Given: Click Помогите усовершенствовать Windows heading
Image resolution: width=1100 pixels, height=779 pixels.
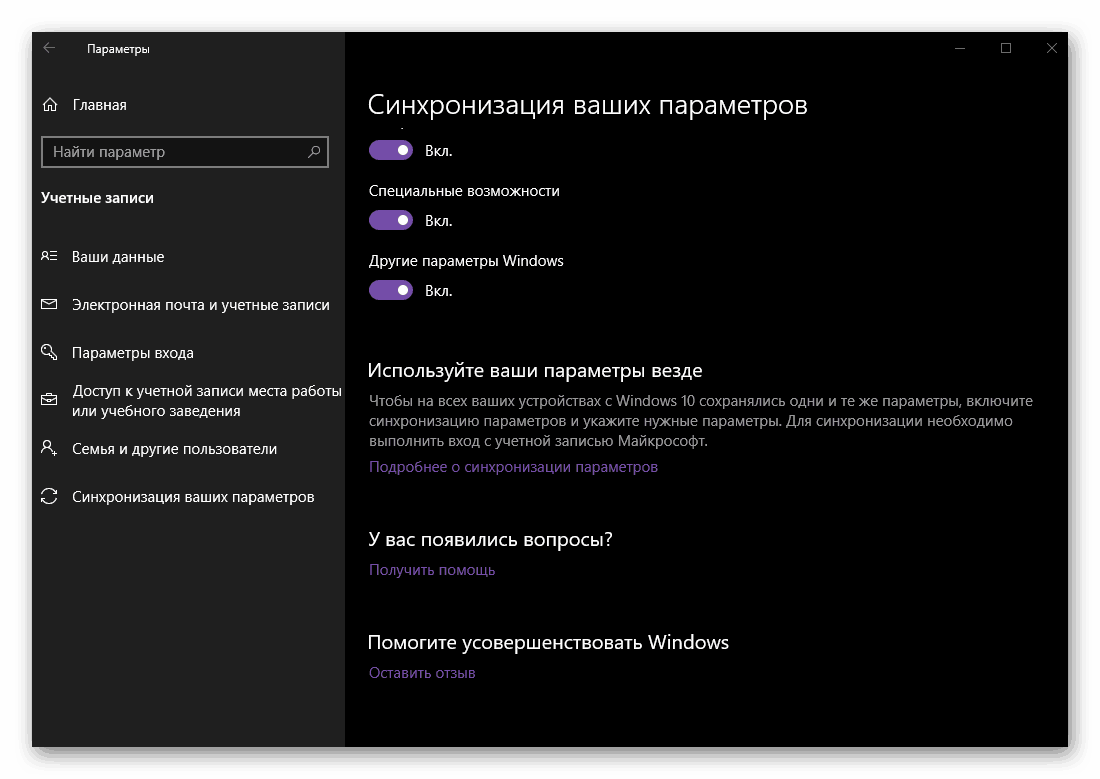Looking at the screenshot, I should coord(549,642).
